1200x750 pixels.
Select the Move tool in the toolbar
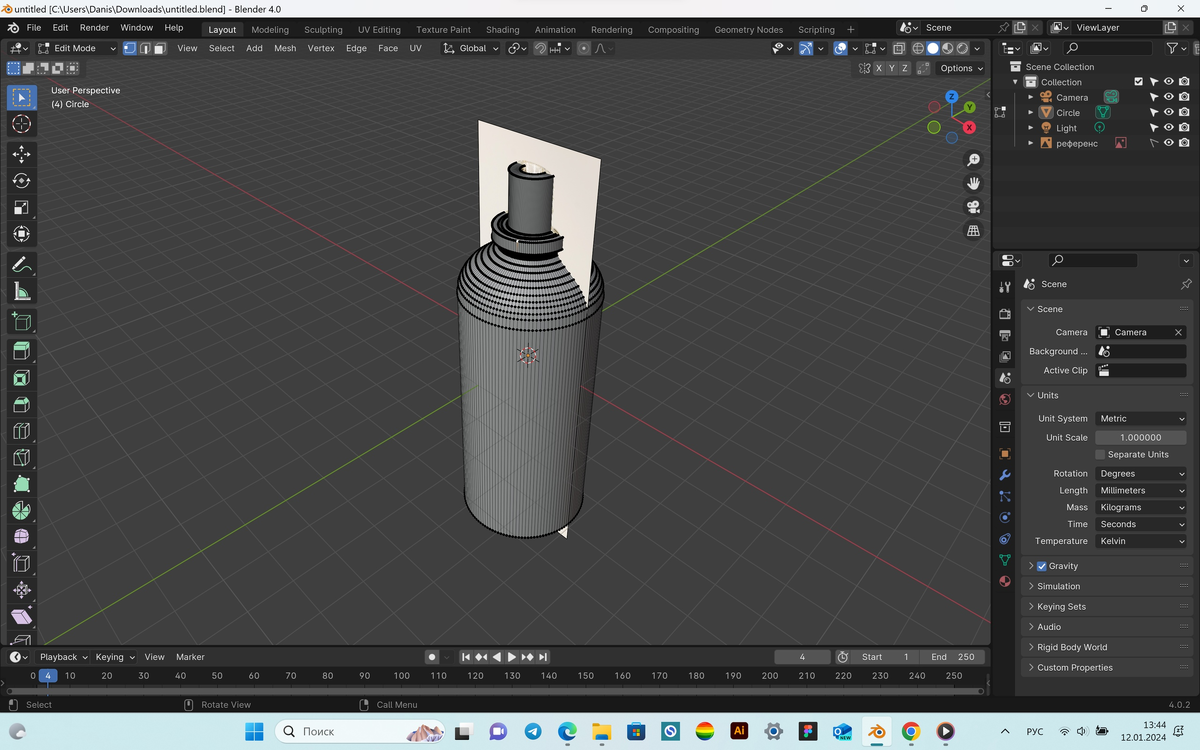coord(21,154)
